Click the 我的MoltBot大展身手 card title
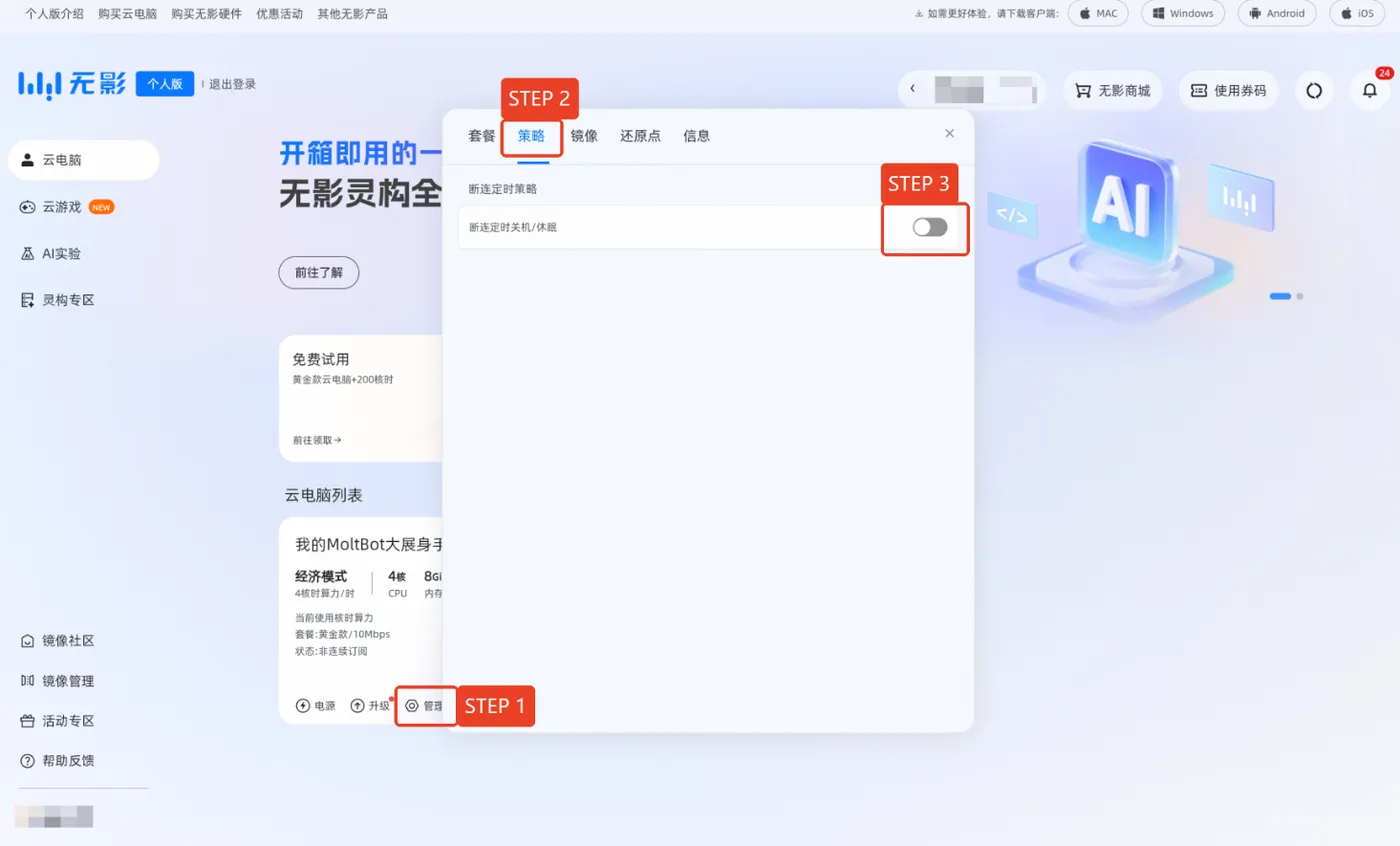1400x846 pixels. pos(369,545)
